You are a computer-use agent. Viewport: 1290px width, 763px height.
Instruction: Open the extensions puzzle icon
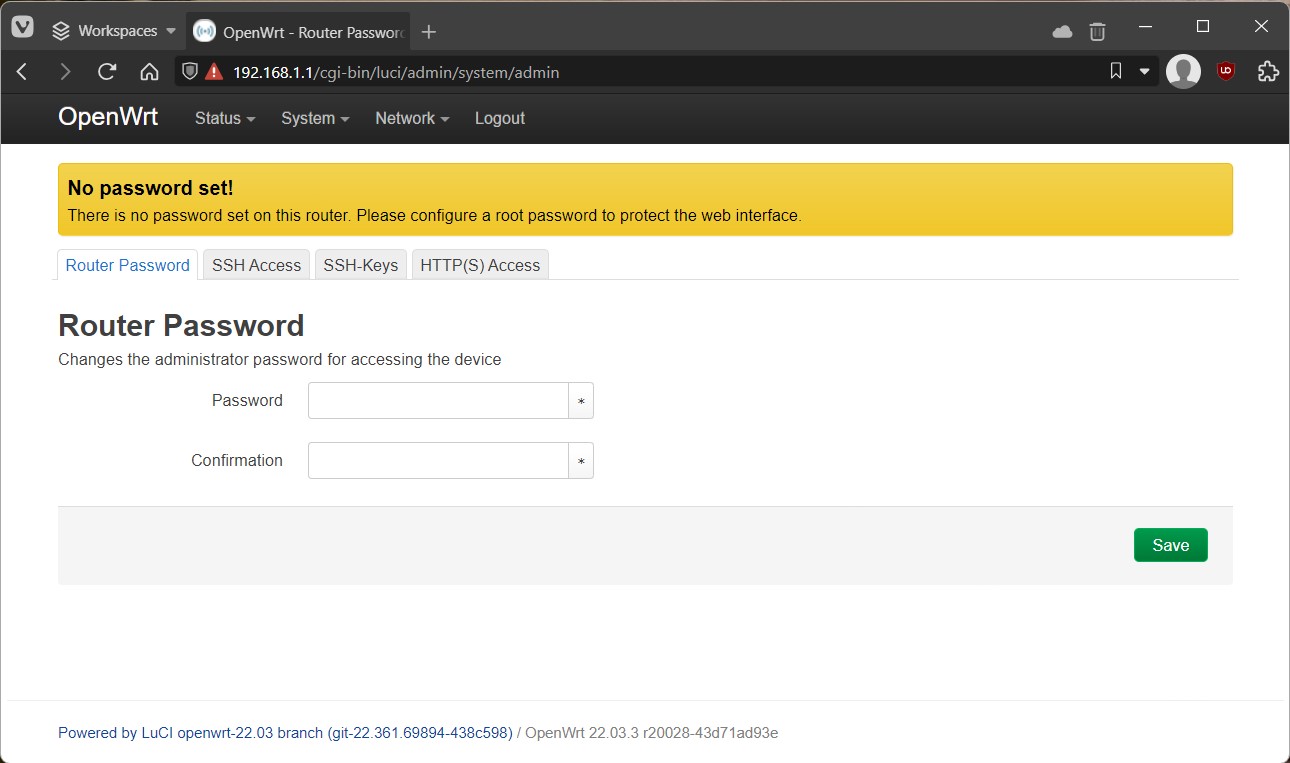tap(1267, 71)
